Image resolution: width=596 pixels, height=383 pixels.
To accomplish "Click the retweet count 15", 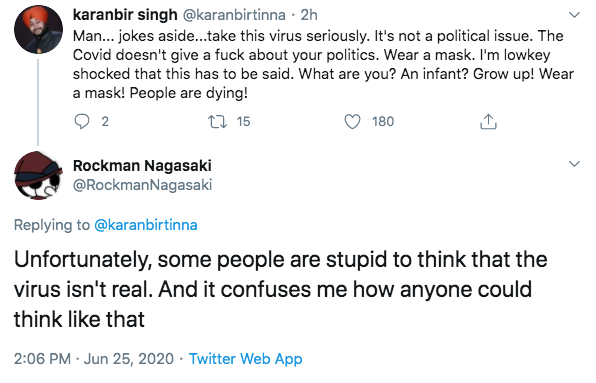I will click(243, 122).
